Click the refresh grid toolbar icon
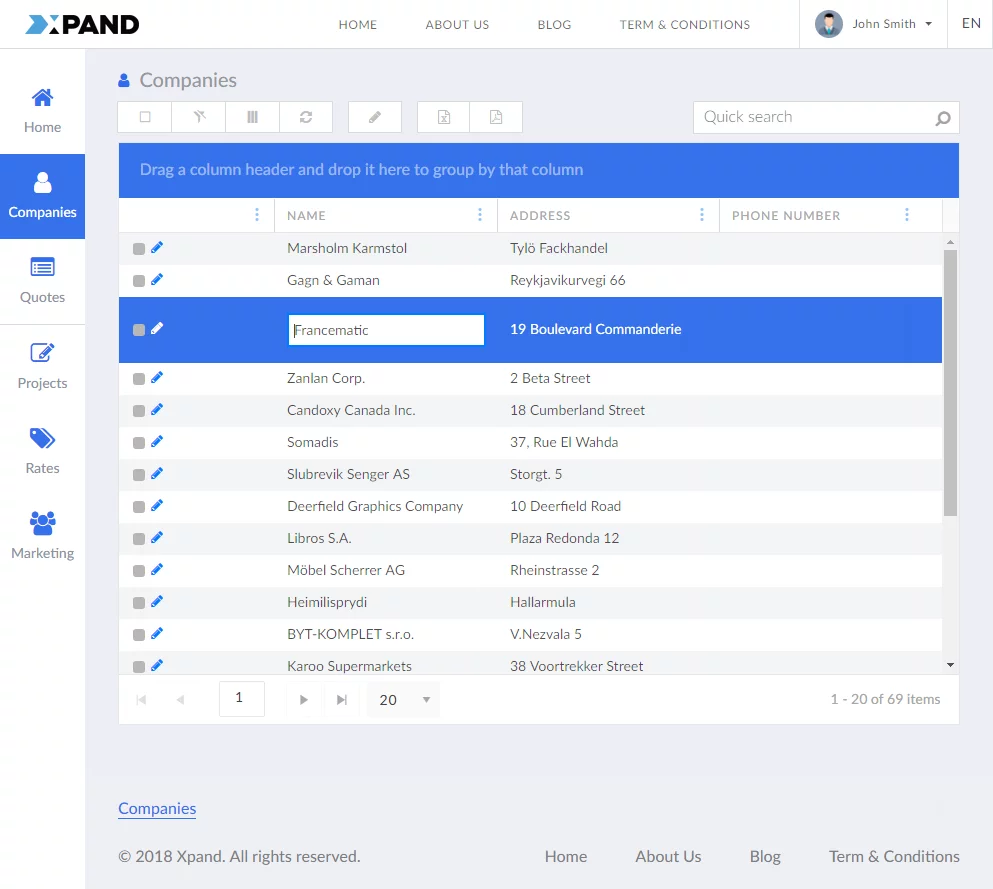This screenshot has height=889, width=993. click(x=306, y=117)
